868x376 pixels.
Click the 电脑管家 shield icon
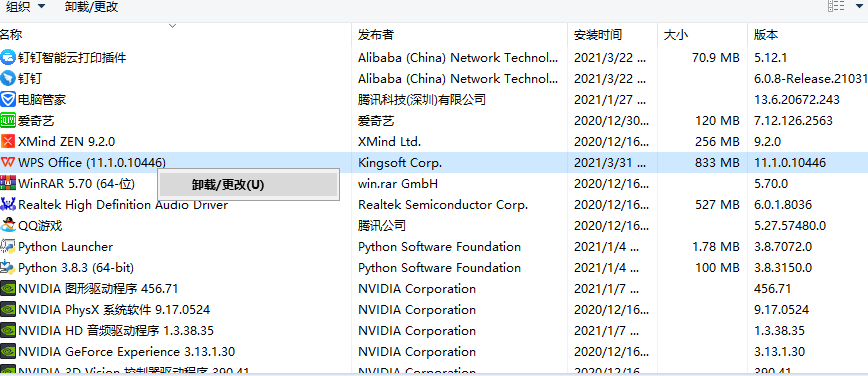click(x=8, y=99)
